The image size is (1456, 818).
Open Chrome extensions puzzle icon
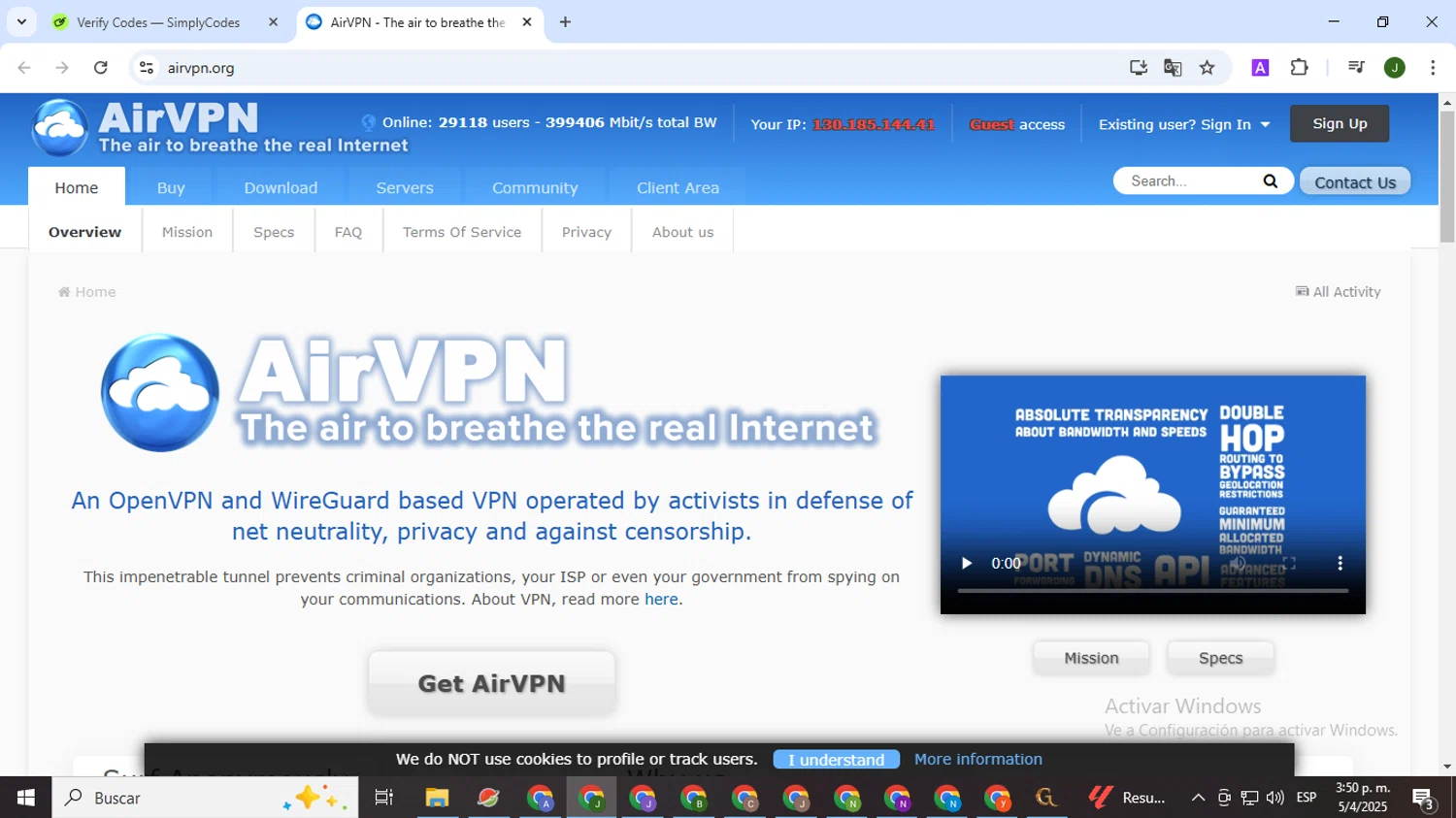click(1300, 68)
